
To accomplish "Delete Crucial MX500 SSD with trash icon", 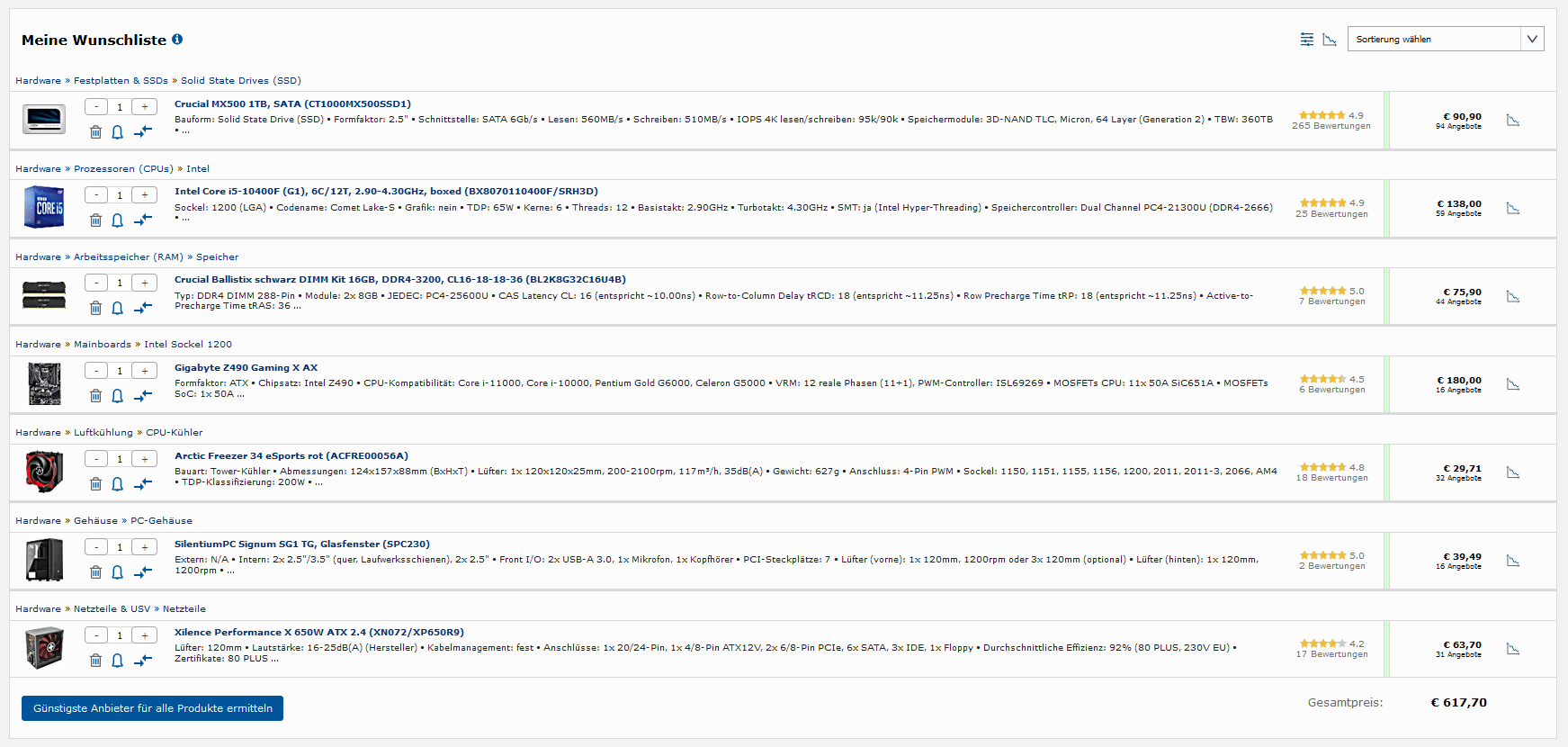I will click(95, 132).
